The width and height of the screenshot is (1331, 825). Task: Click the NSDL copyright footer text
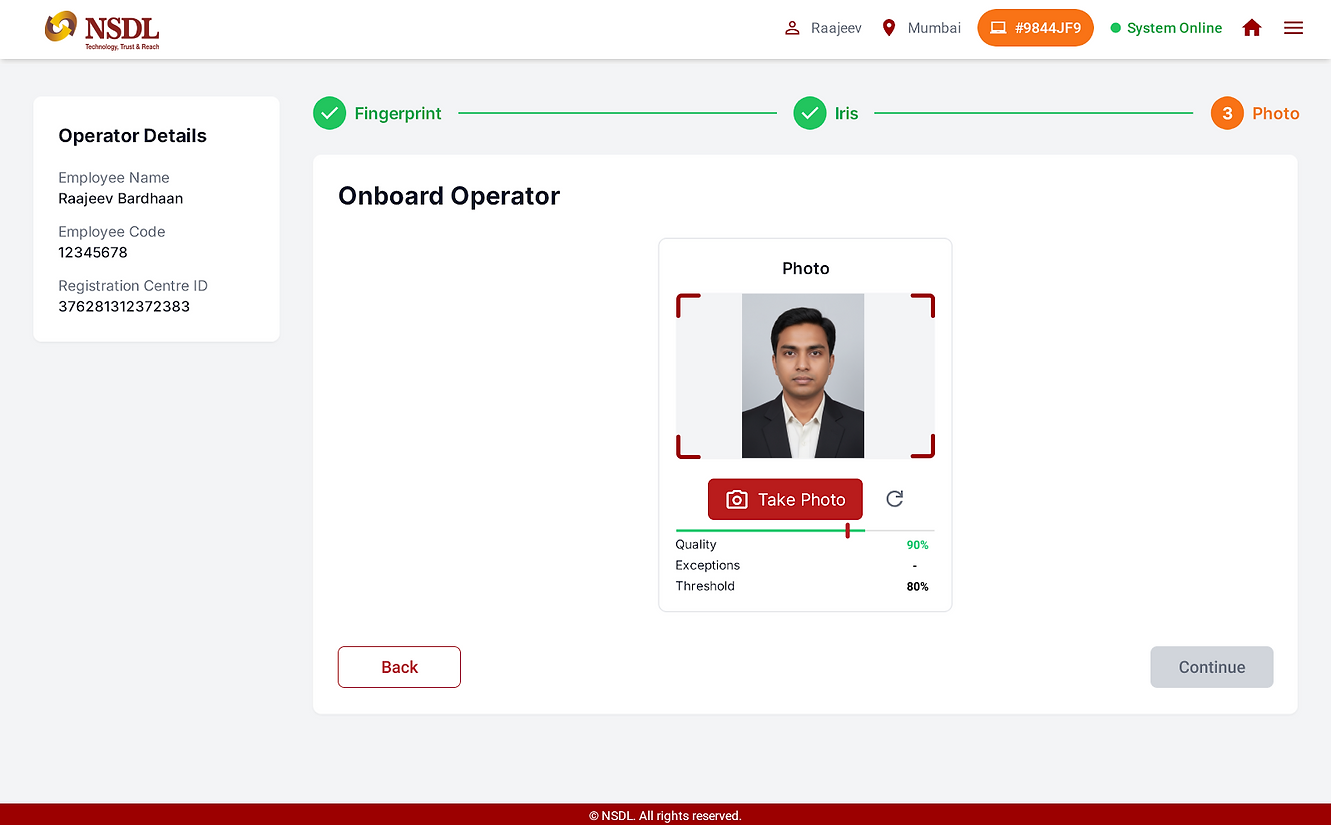click(665, 816)
